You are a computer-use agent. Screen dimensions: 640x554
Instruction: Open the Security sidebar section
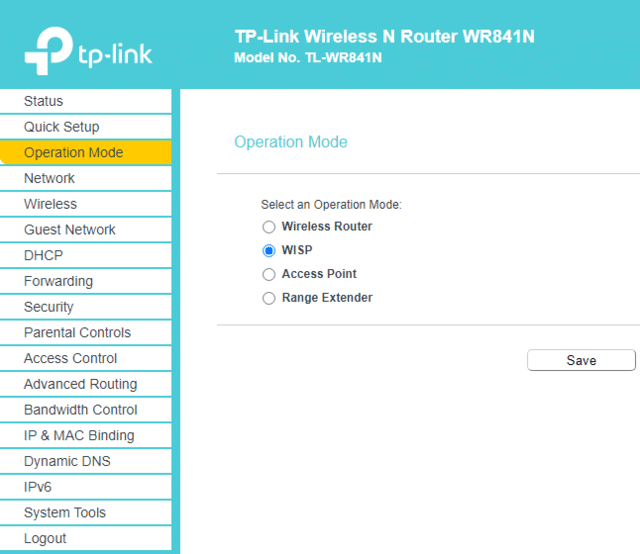pyautogui.click(x=85, y=307)
